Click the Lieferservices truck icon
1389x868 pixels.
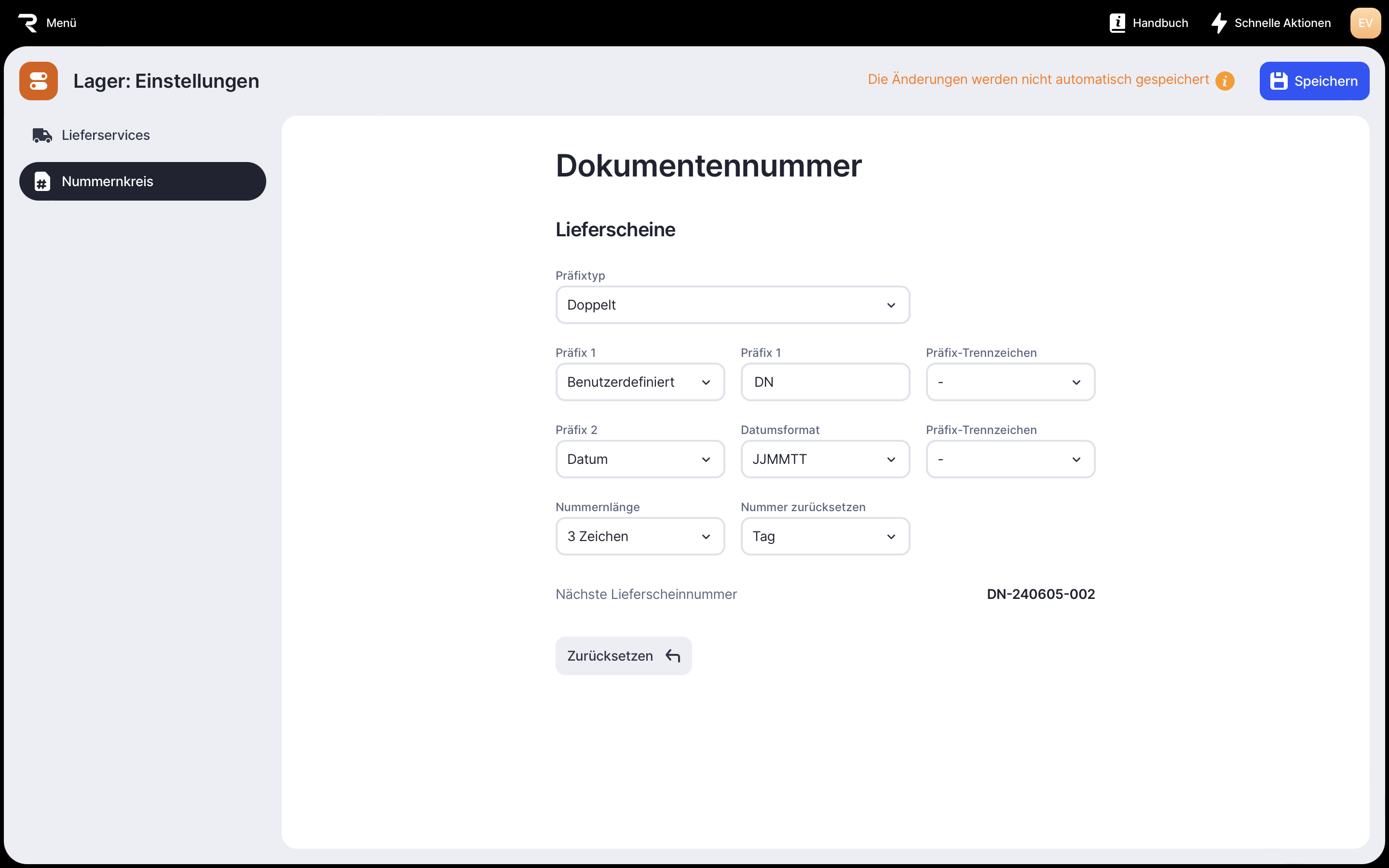point(42,136)
